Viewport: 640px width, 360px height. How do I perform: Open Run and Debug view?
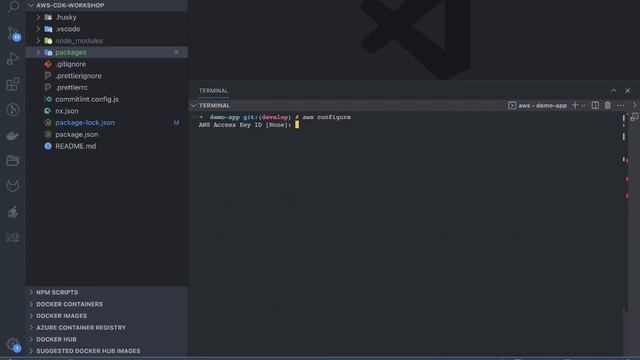[13, 59]
